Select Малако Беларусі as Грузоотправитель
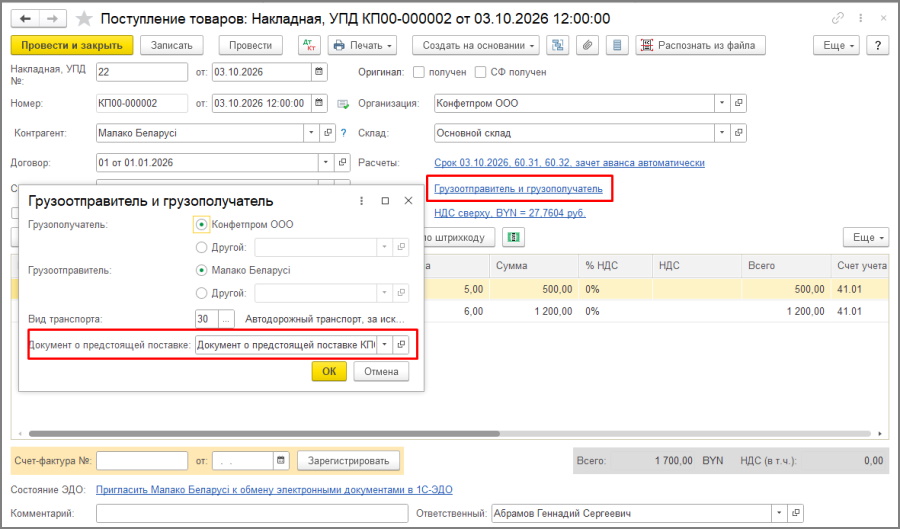Viewport: 900px width, 529px height. pos(201,270)
